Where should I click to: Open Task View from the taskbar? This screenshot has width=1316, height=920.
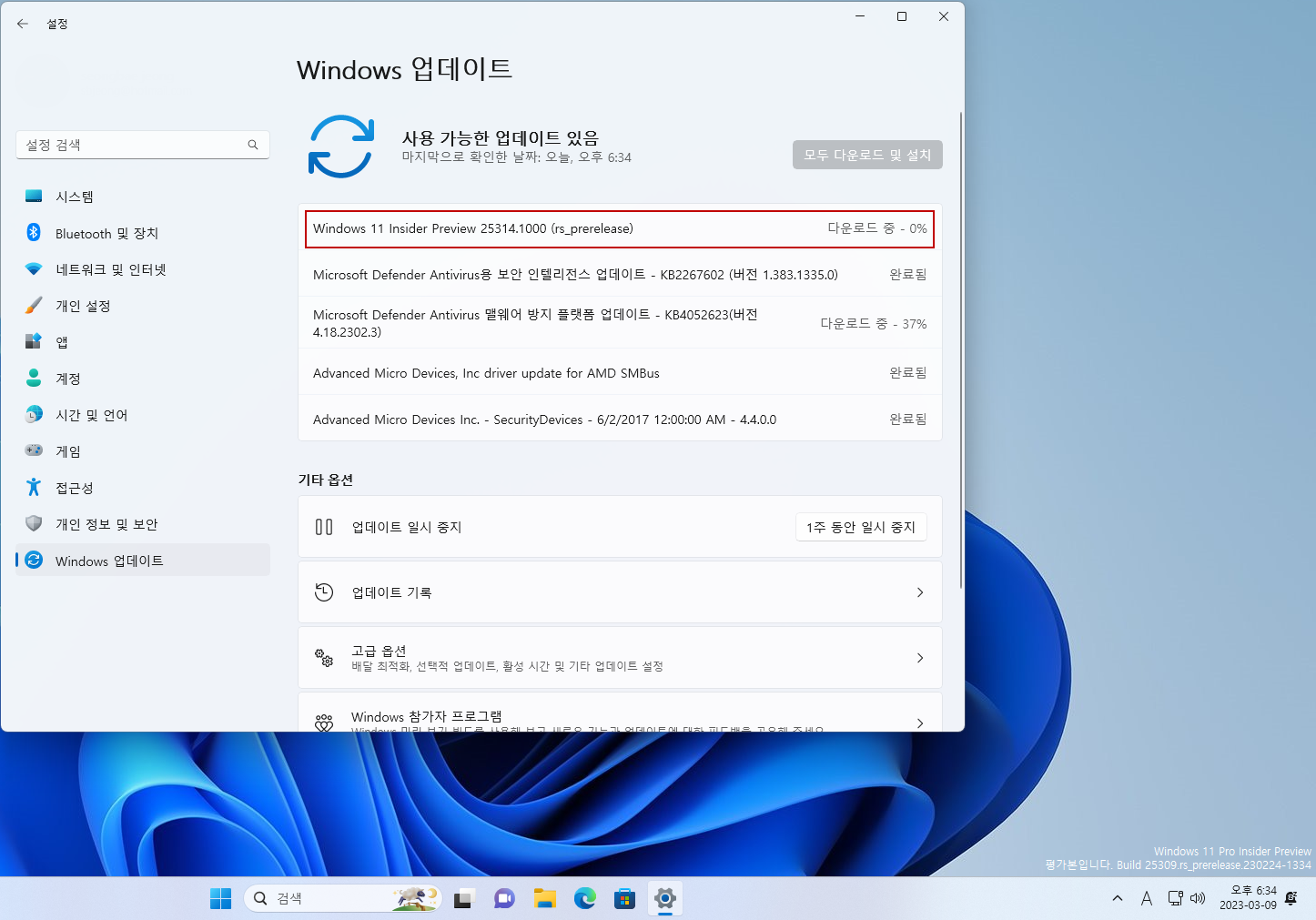[464, 898]
